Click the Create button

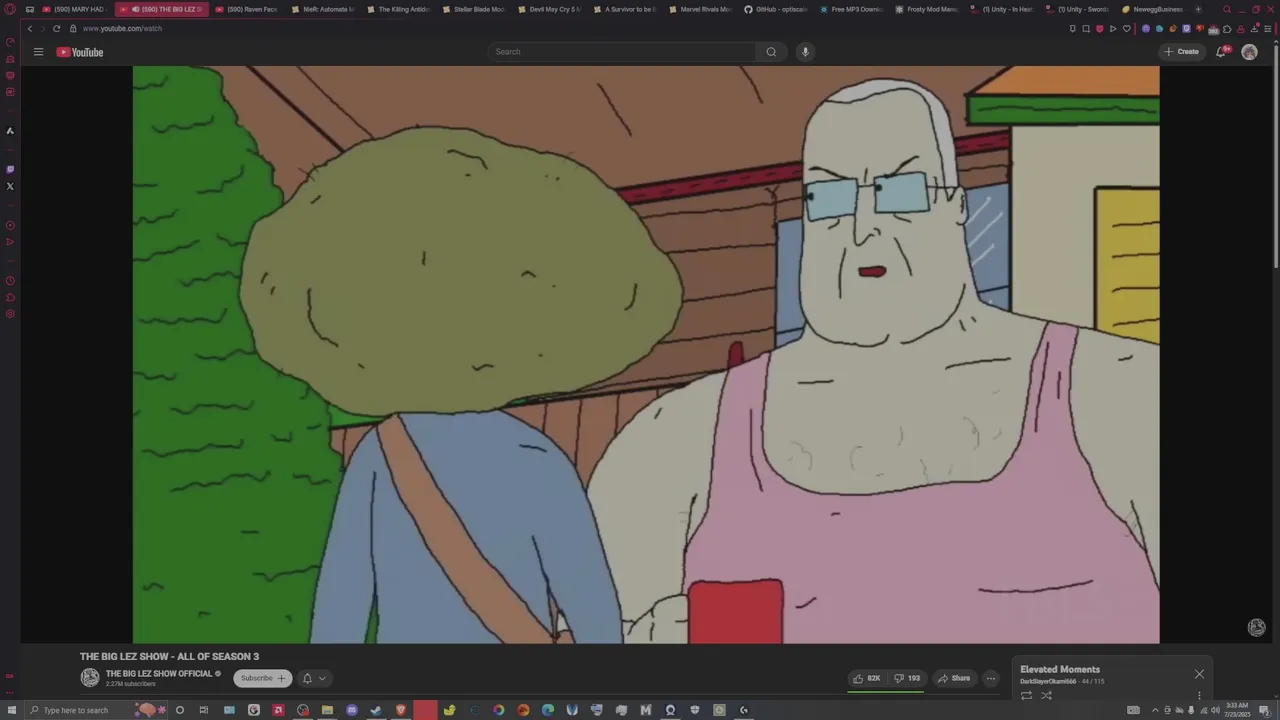[x=1181, y=52]
